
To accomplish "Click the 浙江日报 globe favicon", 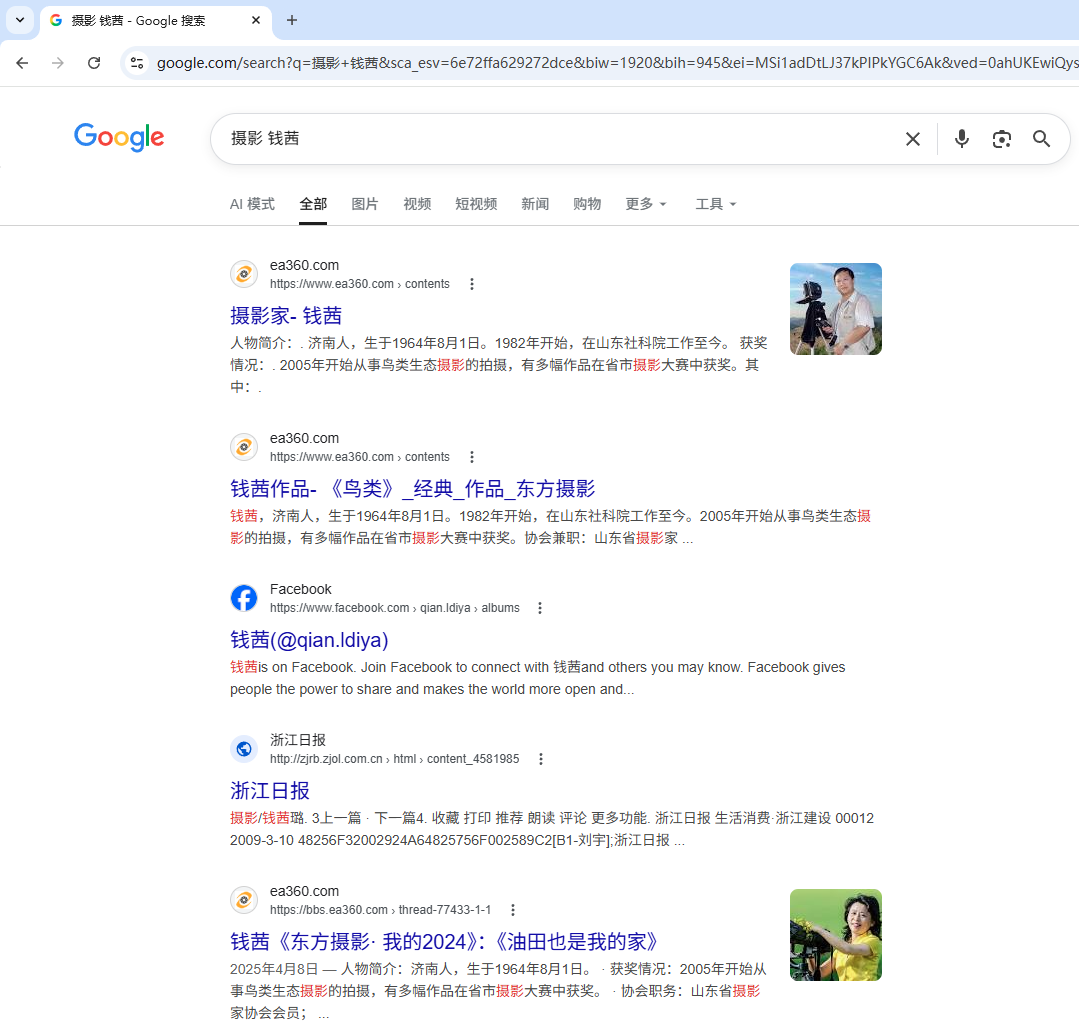I will (244, 748).
